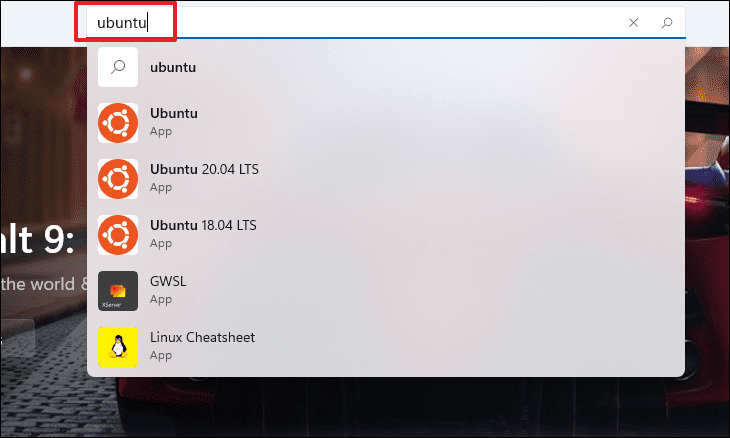Clear the search text with X icon
Viewport: 730px width, 438px height.
633,22
